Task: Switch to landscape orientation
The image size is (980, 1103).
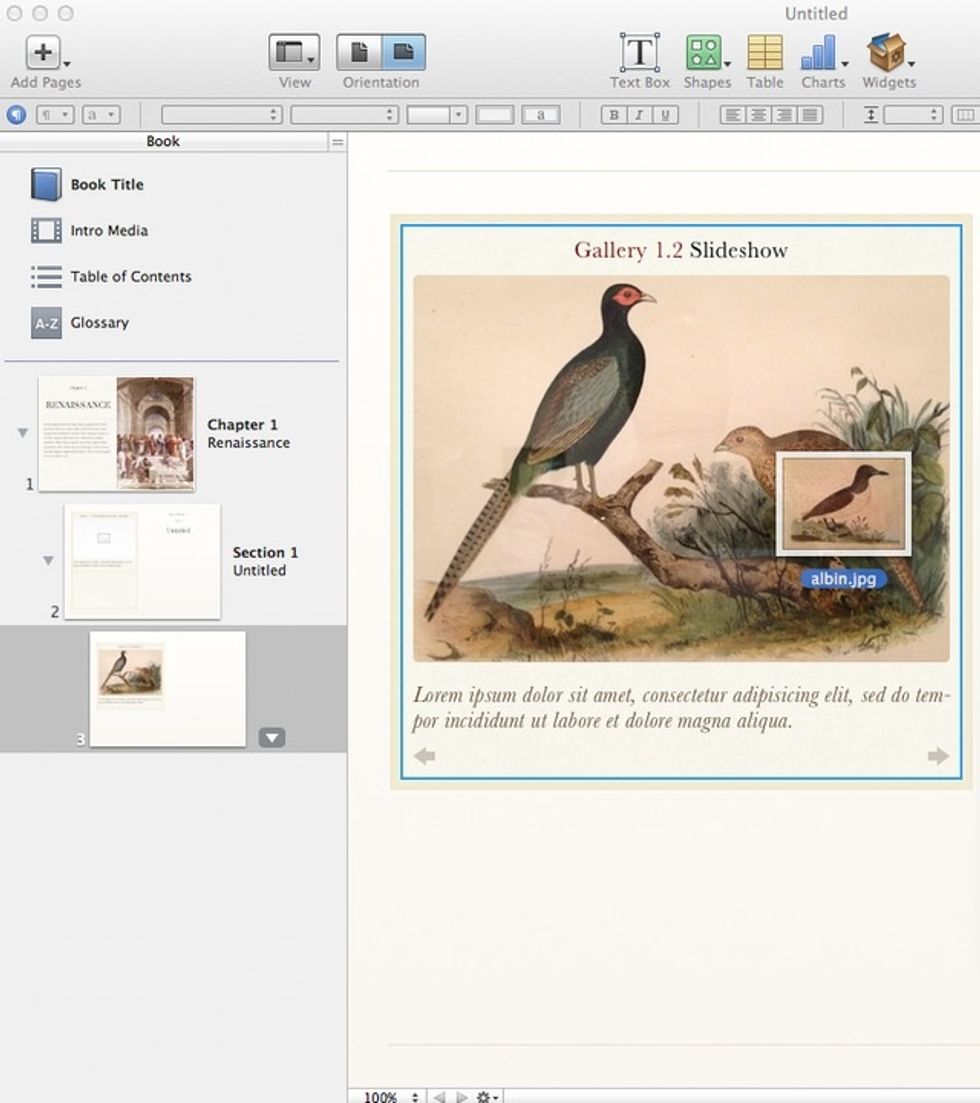Action: (x=404, y=52)
